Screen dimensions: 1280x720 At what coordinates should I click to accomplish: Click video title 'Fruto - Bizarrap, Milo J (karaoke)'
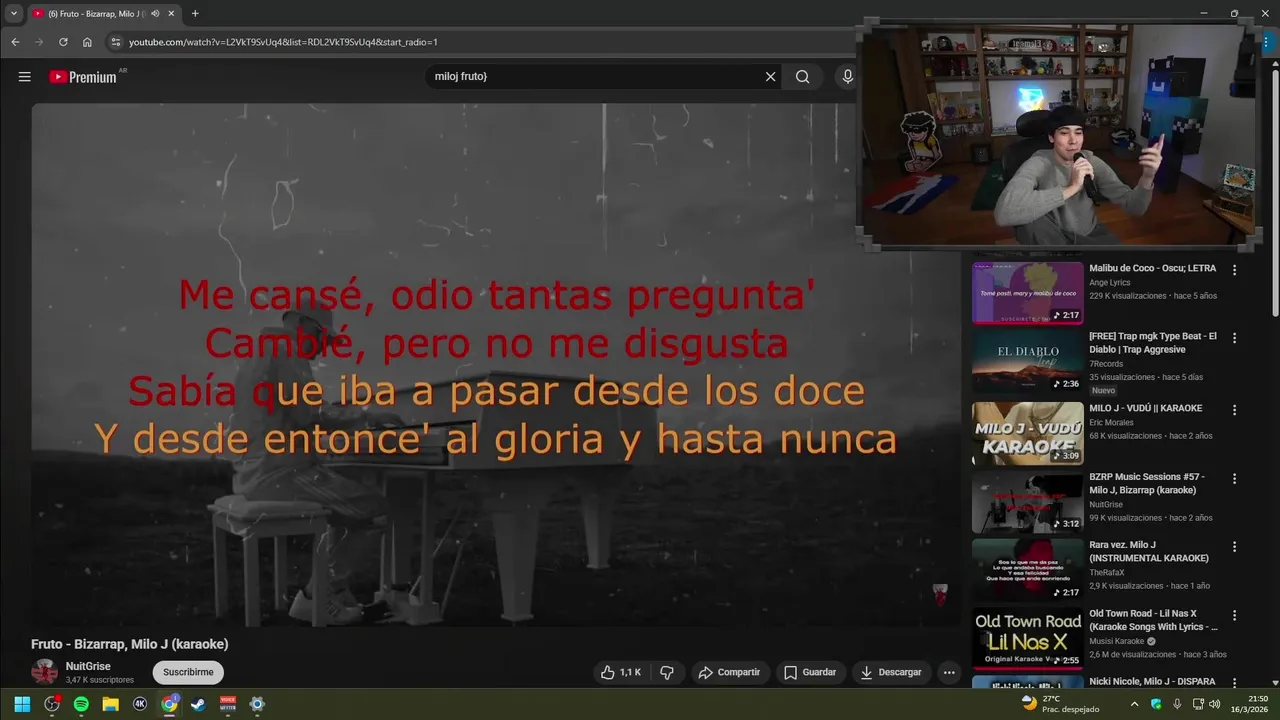coord(130,644)
